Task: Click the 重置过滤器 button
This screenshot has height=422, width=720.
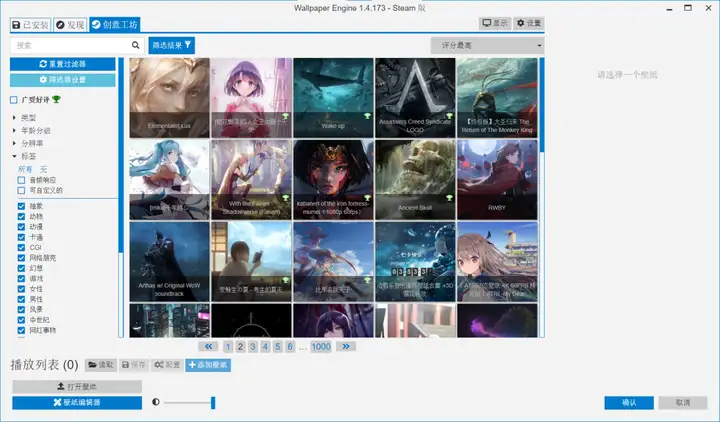Action: click(x=62, y=64)
